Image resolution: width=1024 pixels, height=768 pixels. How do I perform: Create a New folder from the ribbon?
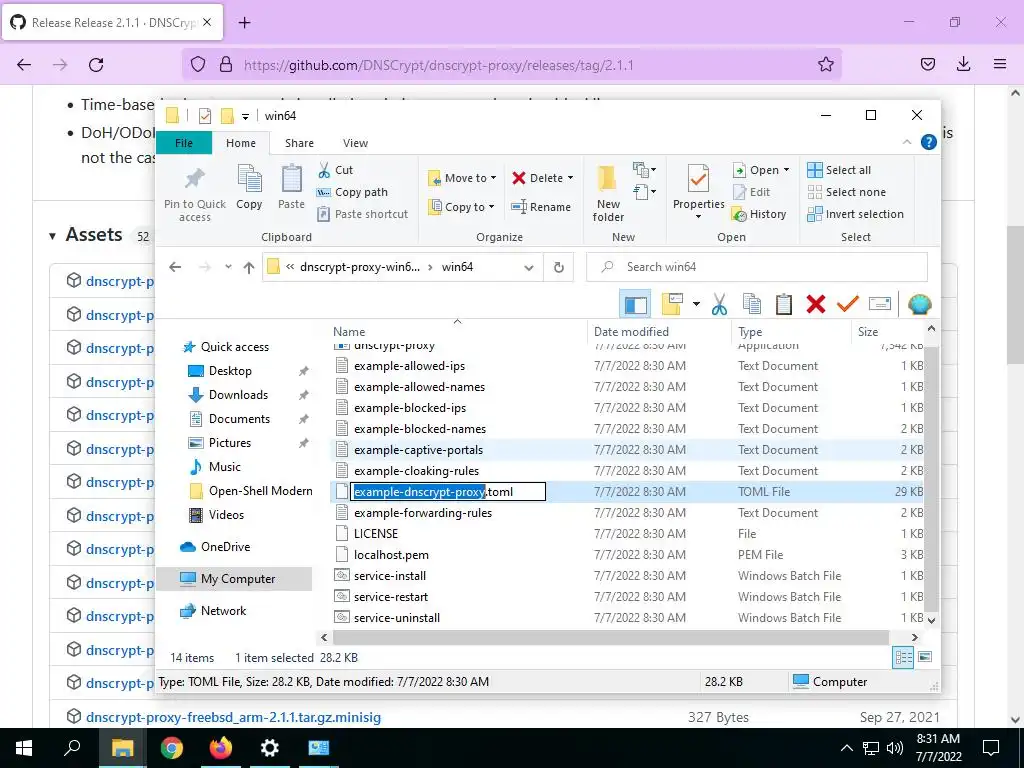[608, 193]
